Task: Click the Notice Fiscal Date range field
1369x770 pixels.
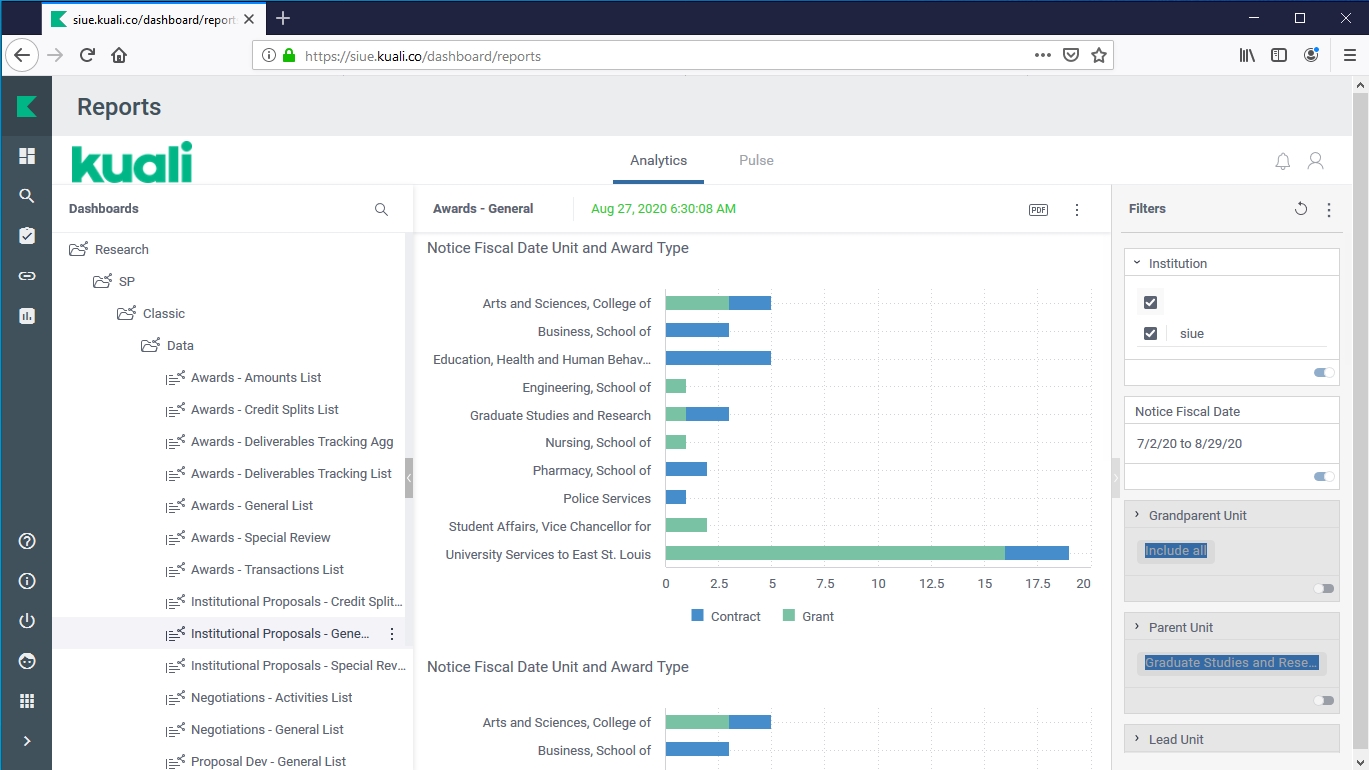Action: pos(1189,444)
